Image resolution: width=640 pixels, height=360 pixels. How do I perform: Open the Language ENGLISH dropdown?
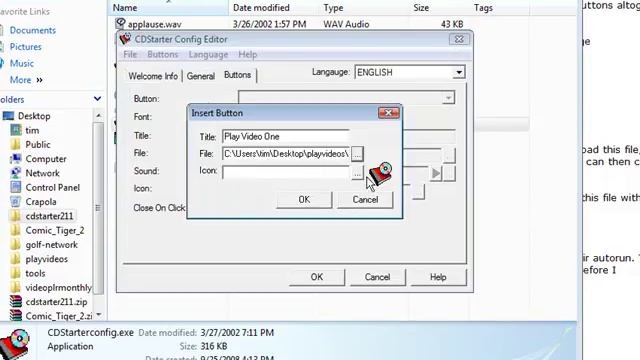(458, 73)
